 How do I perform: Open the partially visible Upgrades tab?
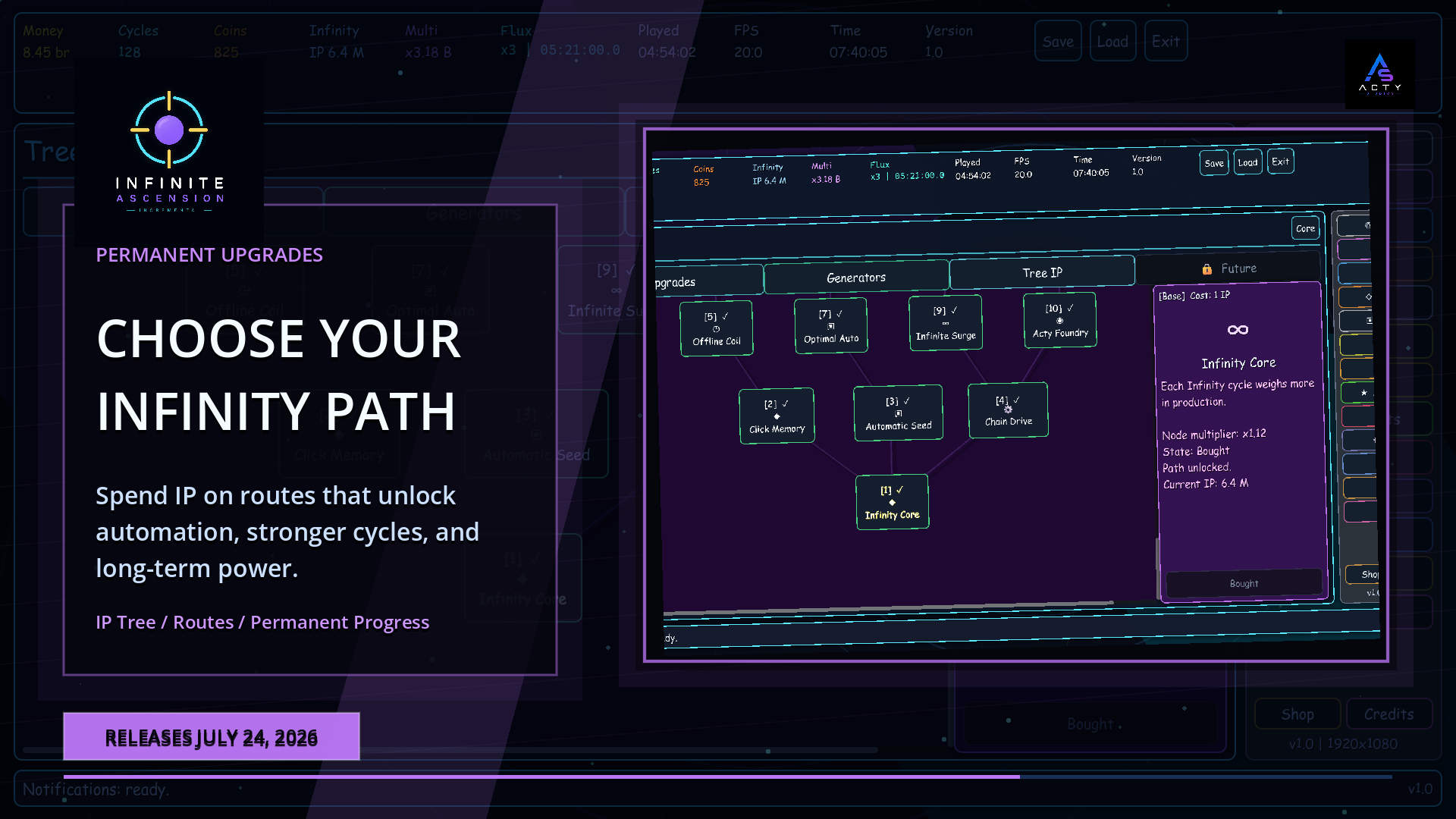708,281
